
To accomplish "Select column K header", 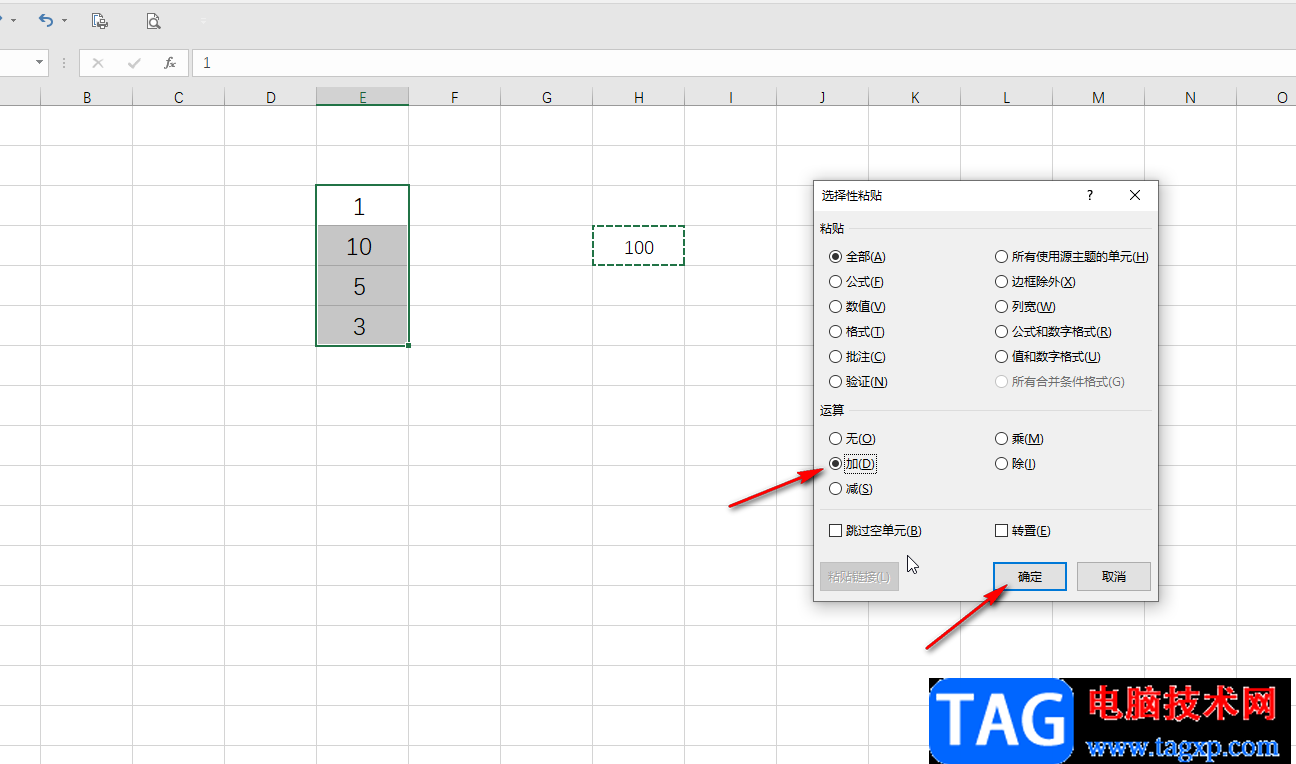I will [915, 97].
